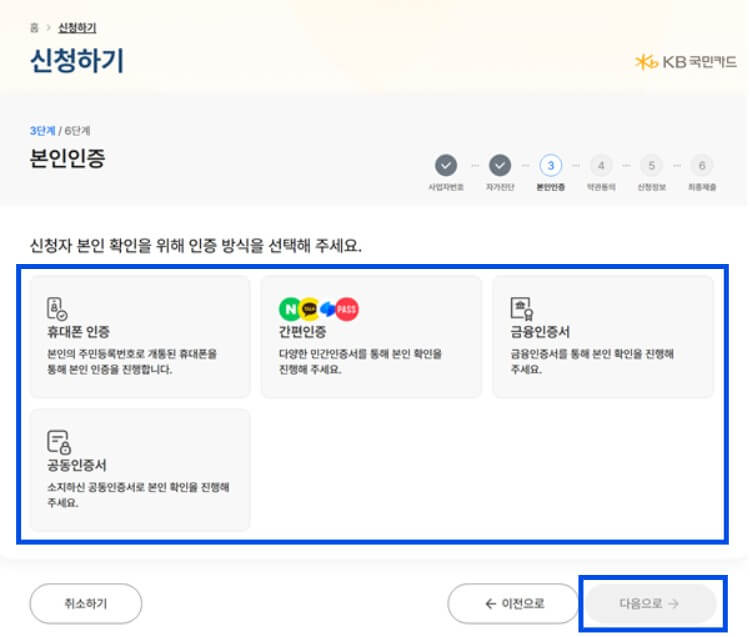Click the KB국민카드 logo
The width and height of the screenshot is (750, 637).
(686, 62)
